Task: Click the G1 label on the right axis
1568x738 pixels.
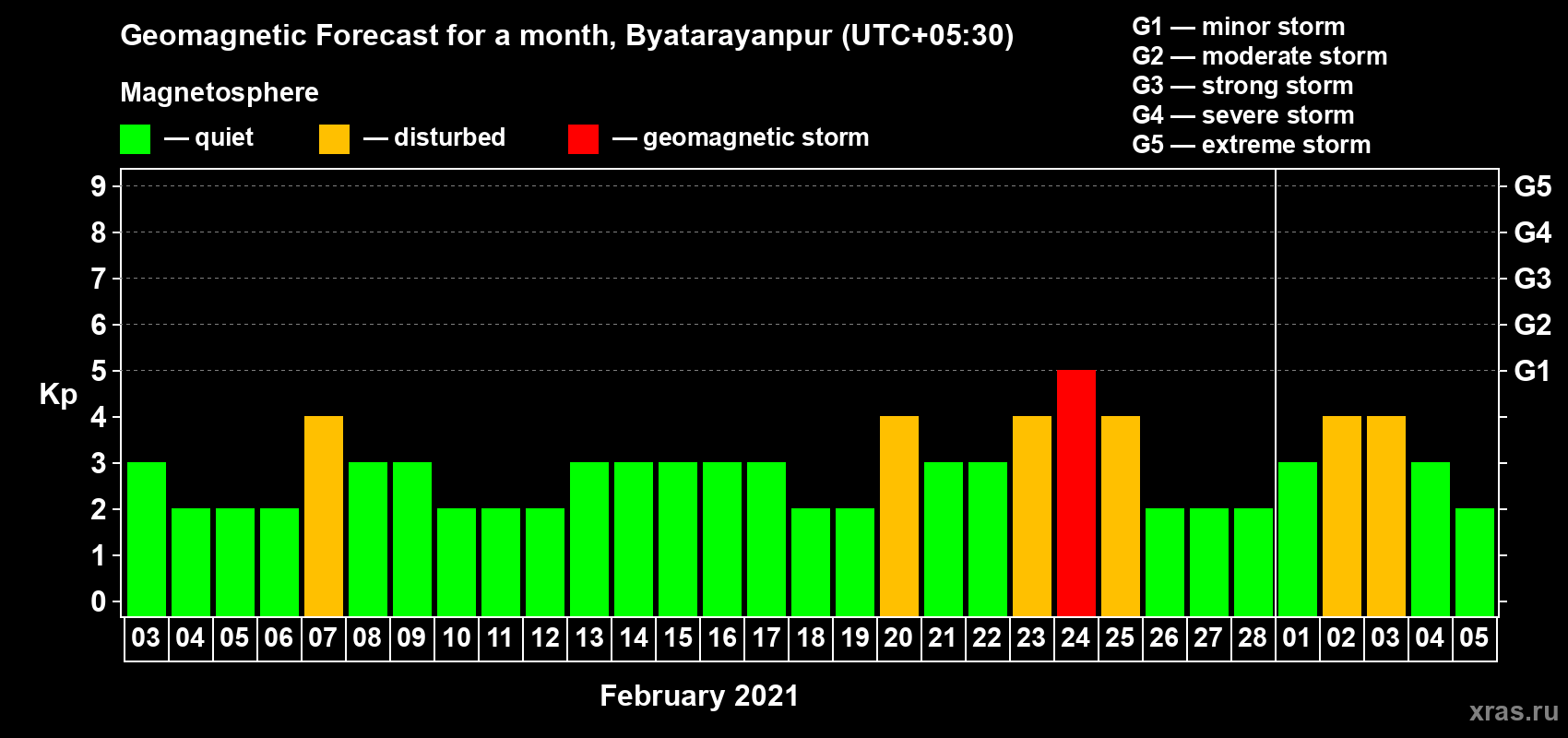Action: pos(1532,371)
